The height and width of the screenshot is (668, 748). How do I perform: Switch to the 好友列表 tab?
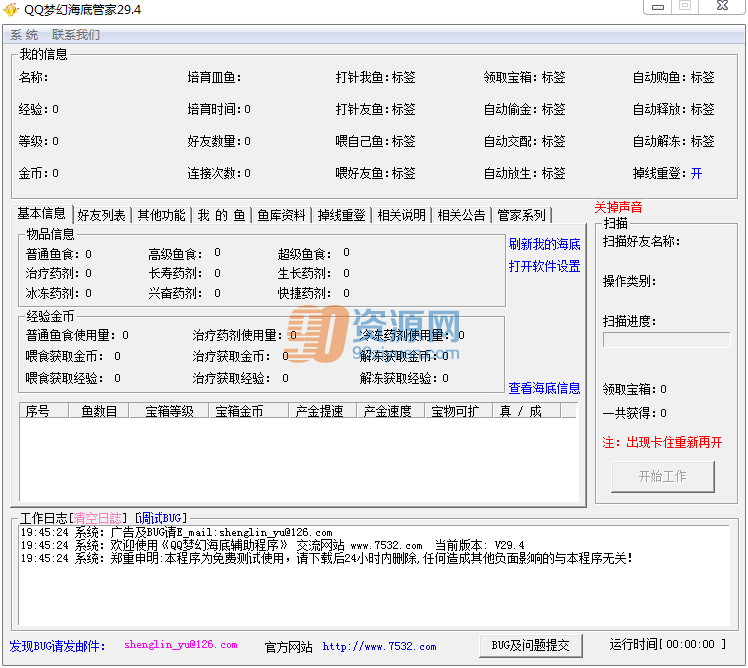102,215
